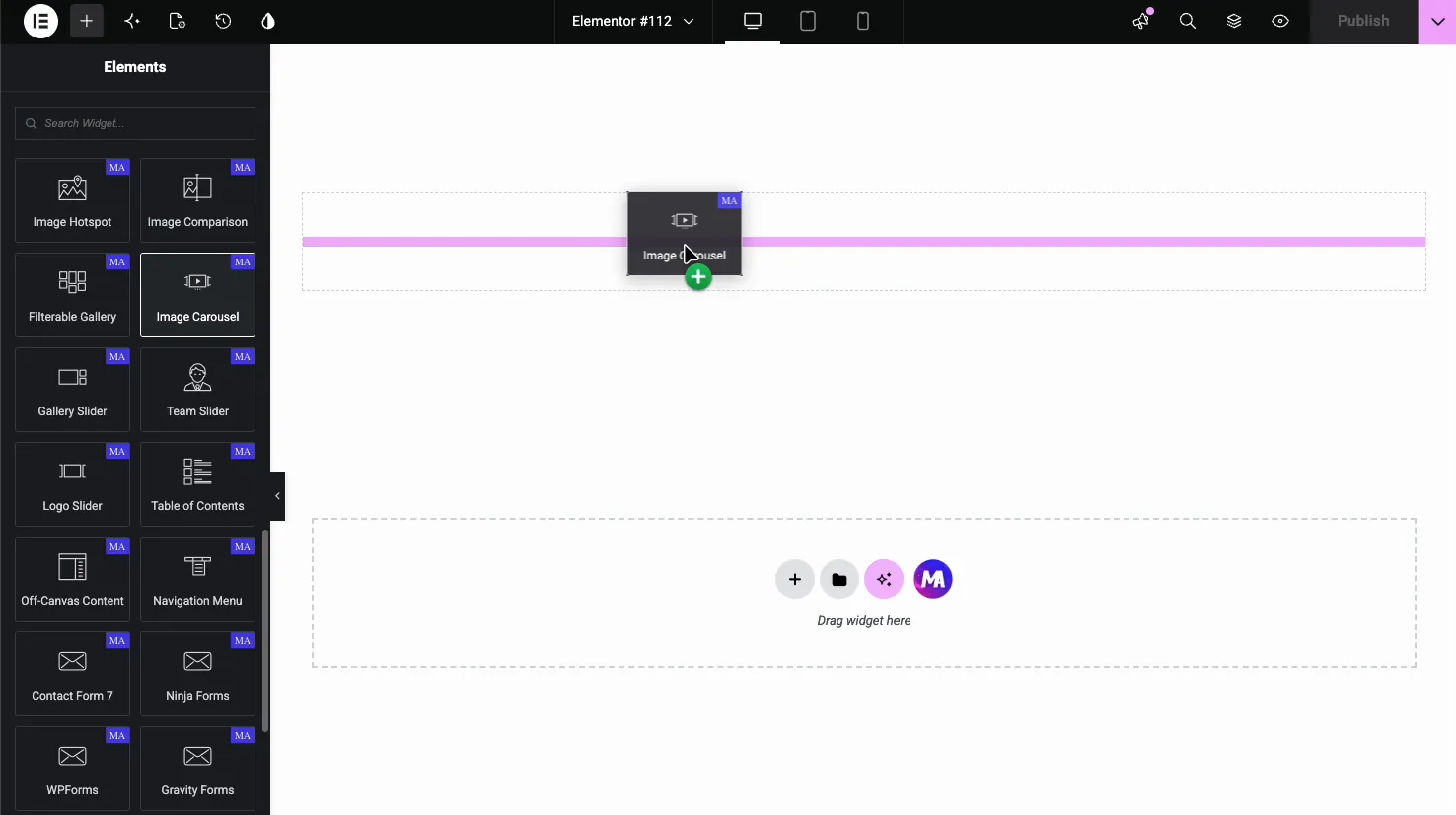1456x815 pixels.
Task: Switch to mobile preview mode
Action: coord(863,21)
